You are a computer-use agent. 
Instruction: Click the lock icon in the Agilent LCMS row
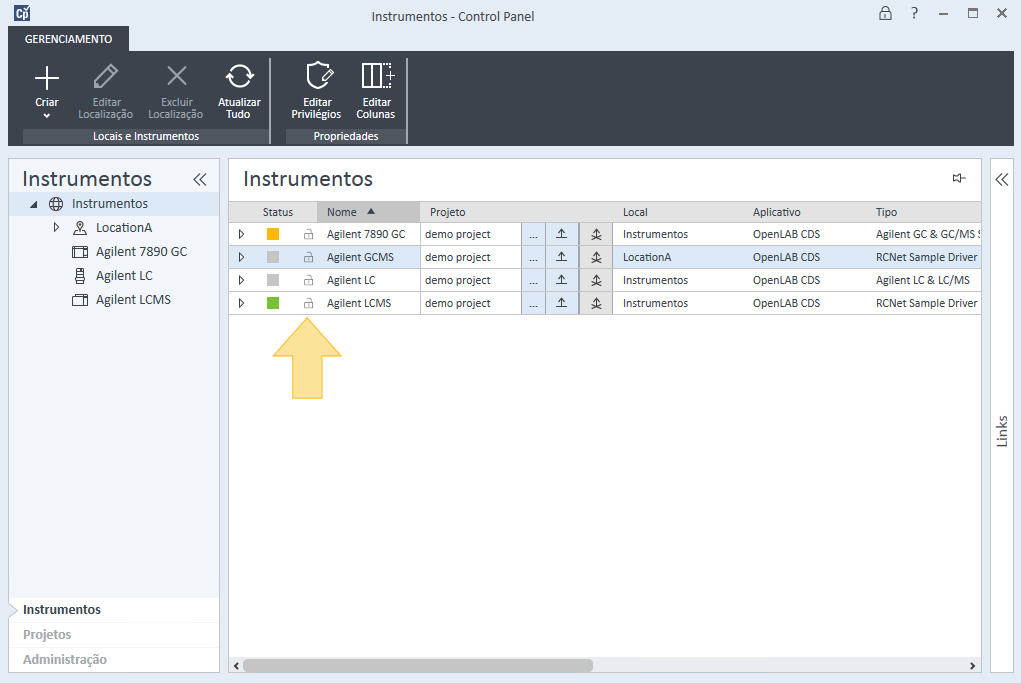click(x=309, y=303)
